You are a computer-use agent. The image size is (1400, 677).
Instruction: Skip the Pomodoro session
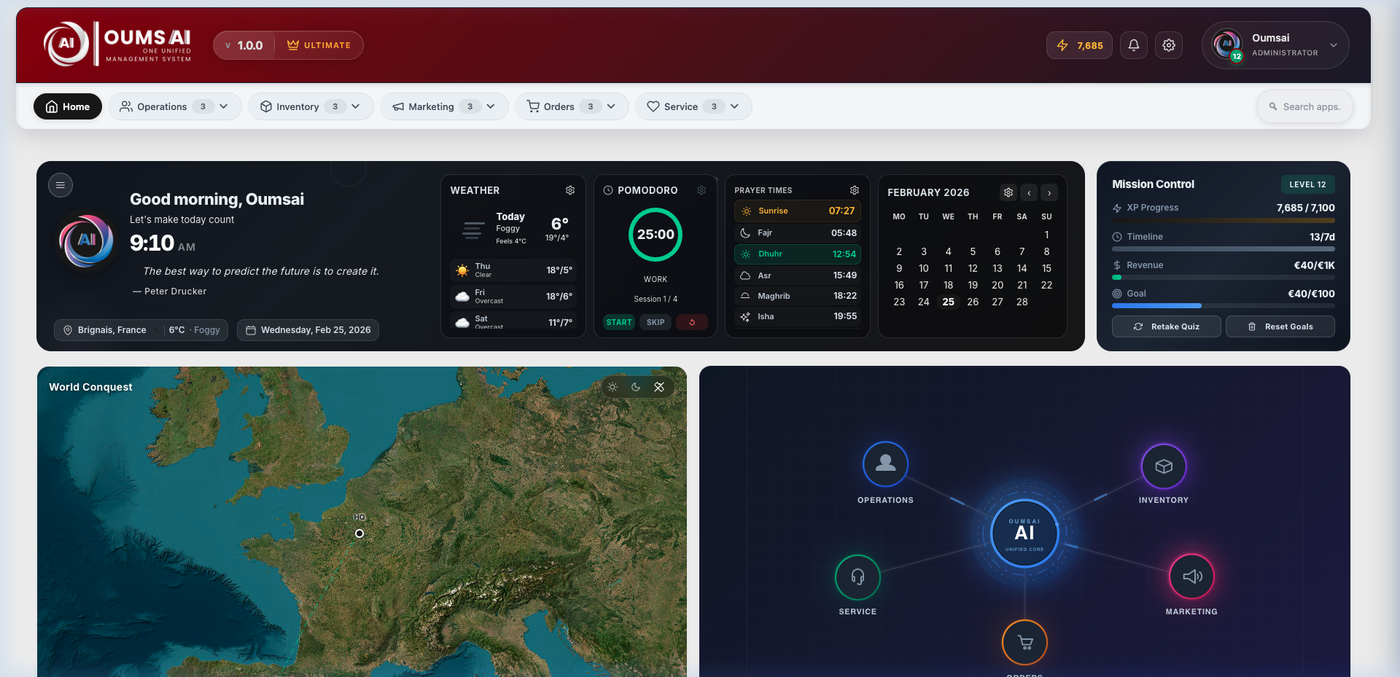click(655, 322)
